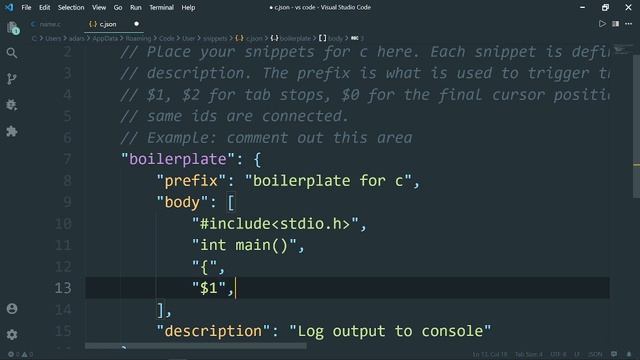Screen dimensions: 640x360
Task: Open the Extensions view
Action: [12, 131]
